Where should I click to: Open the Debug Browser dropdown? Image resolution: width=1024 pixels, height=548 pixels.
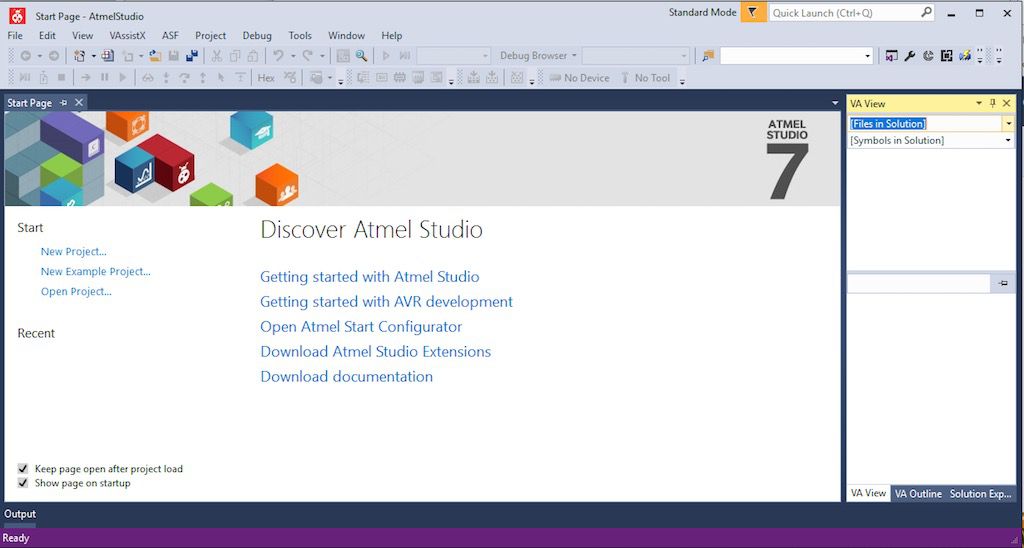[x=538, y=56]
